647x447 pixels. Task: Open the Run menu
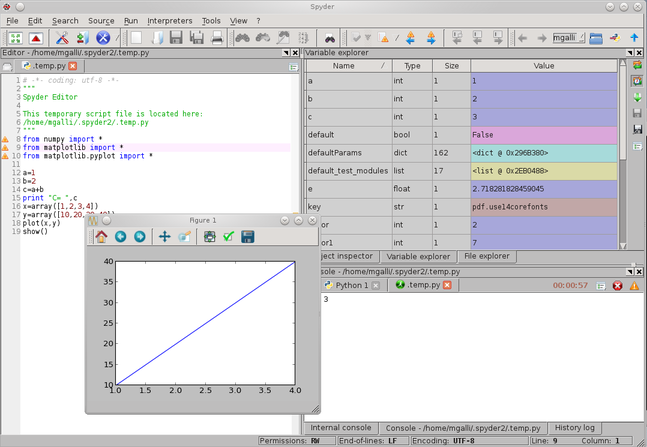tap(131, 21)
